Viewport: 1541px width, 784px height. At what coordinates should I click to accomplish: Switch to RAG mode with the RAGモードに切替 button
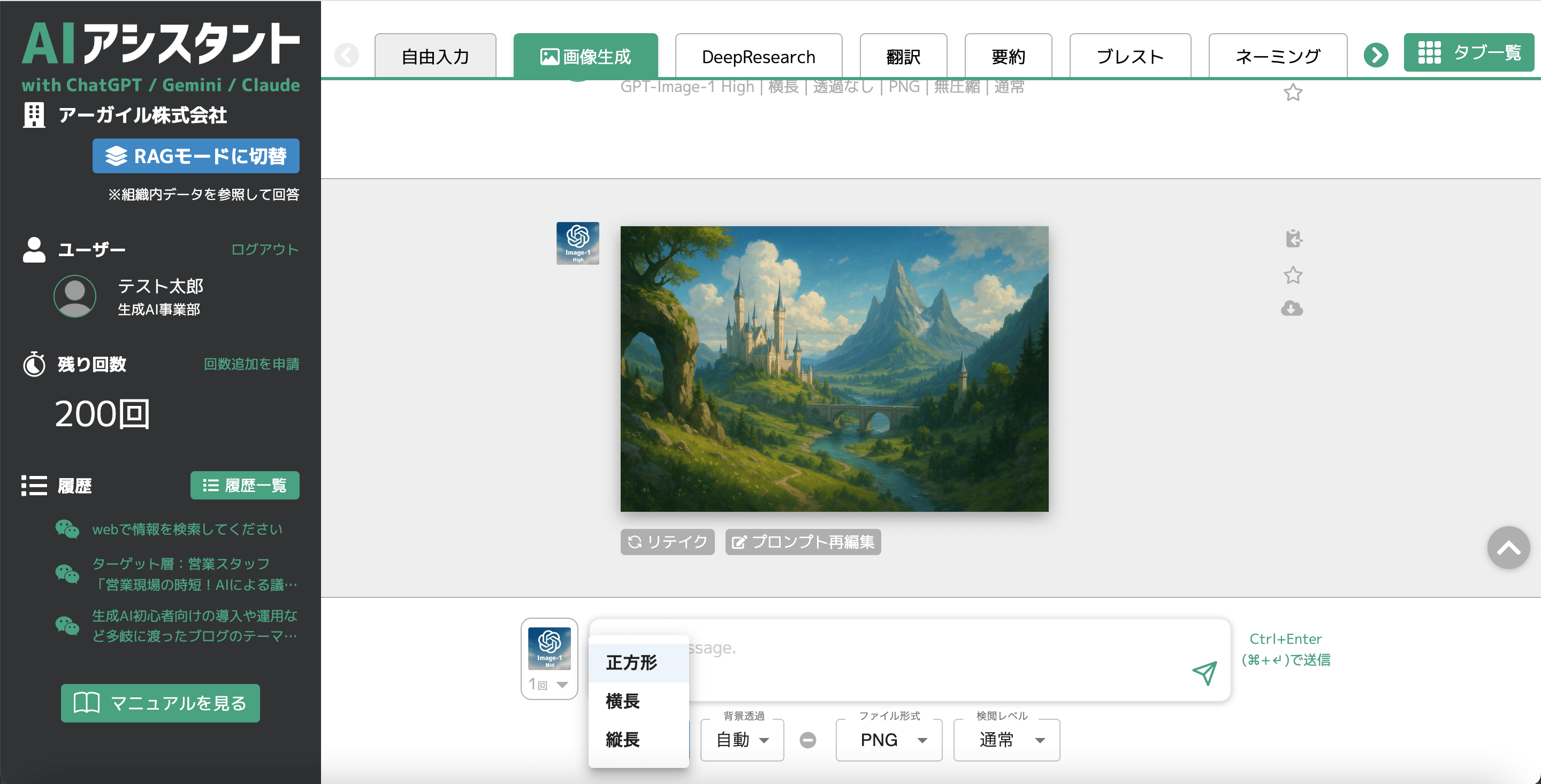(196, 156)
